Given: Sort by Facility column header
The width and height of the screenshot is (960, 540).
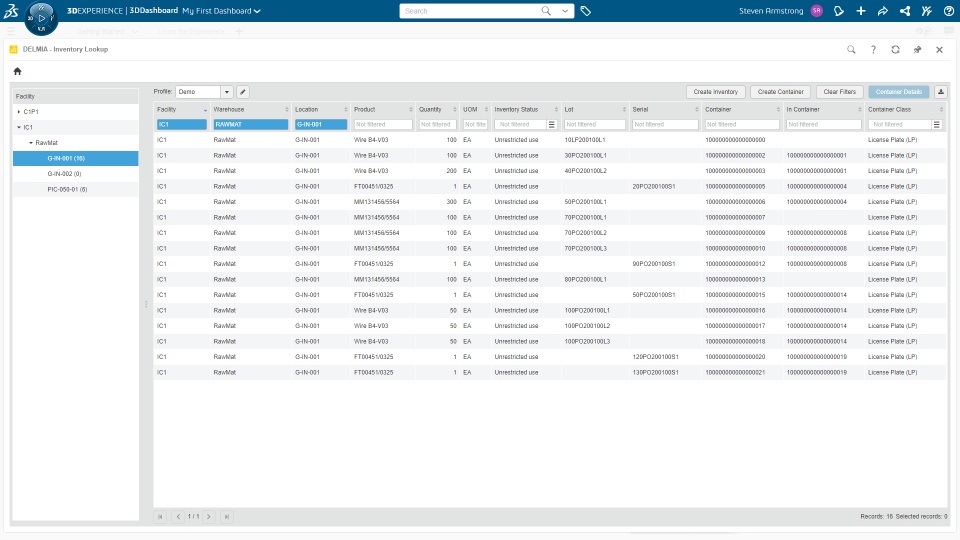Looking at the screenshot, I should (x=181, y=110).
